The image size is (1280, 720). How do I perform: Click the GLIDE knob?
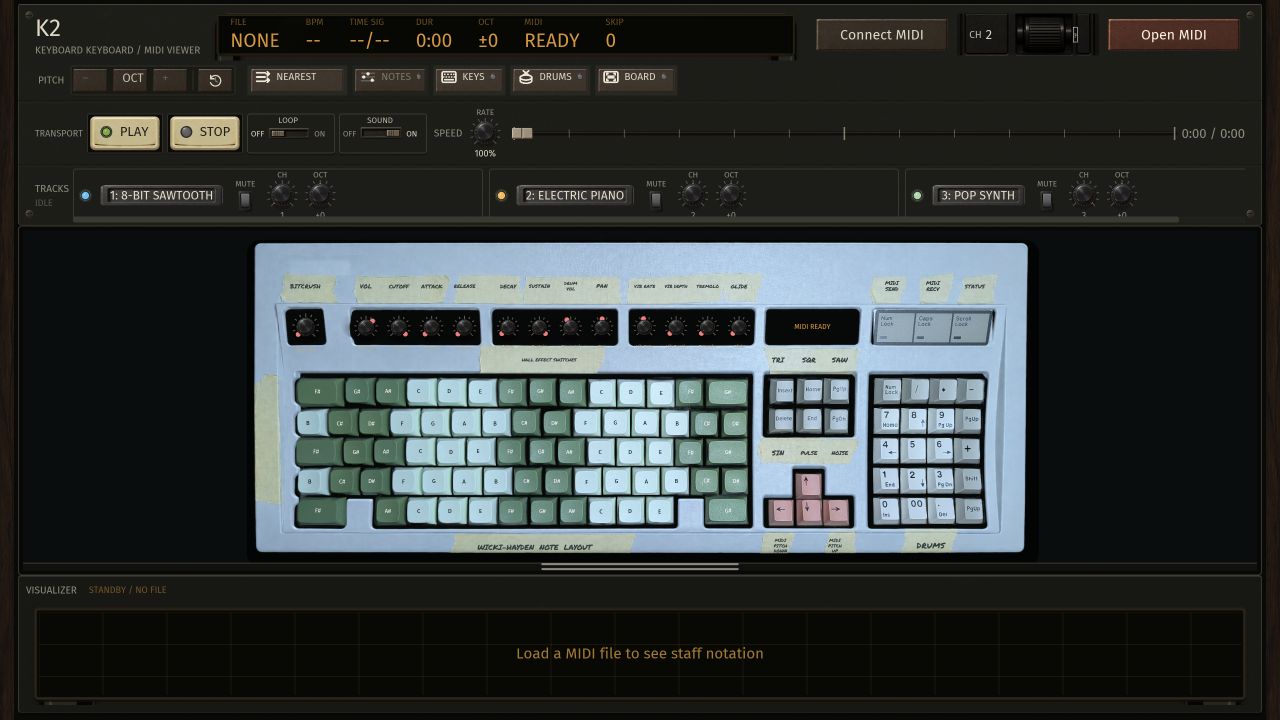point(740,326)
